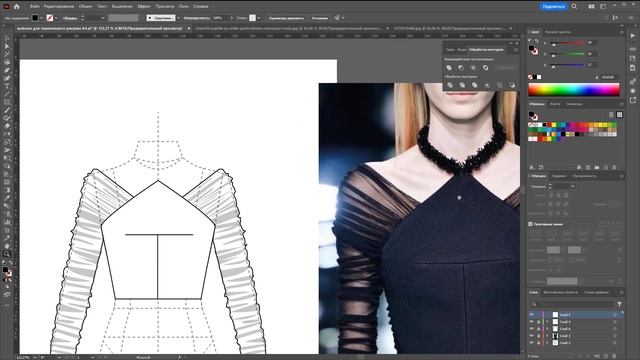The width and height of the screenshot is (640, 360).
Task: Adjust the red R color slider
Action: 568,43
